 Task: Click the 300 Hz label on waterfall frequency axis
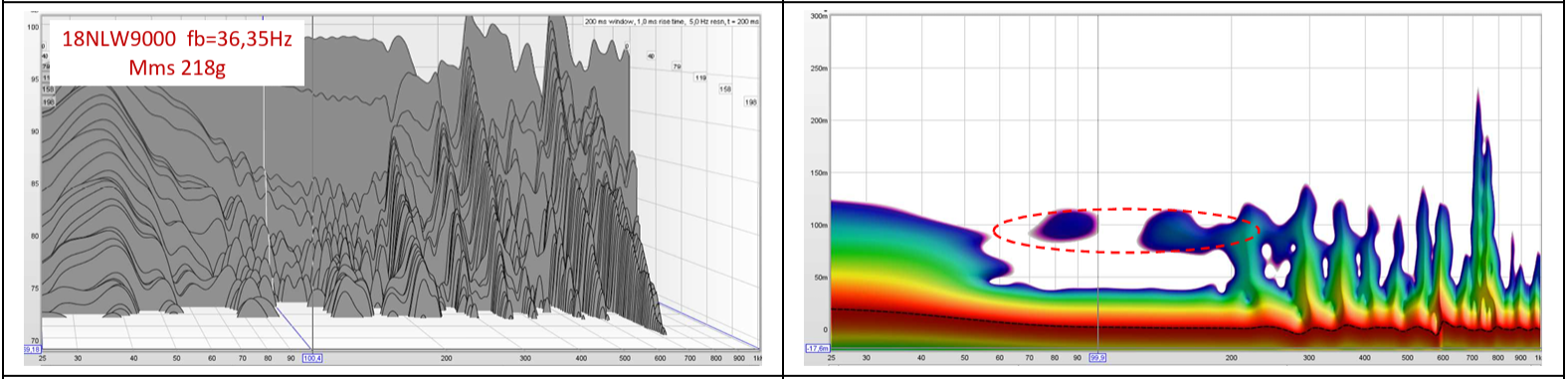click(x=525, y=358)
